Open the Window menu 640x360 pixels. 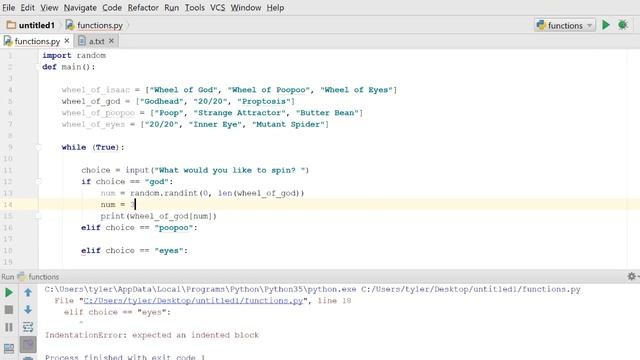click(246, 8)
